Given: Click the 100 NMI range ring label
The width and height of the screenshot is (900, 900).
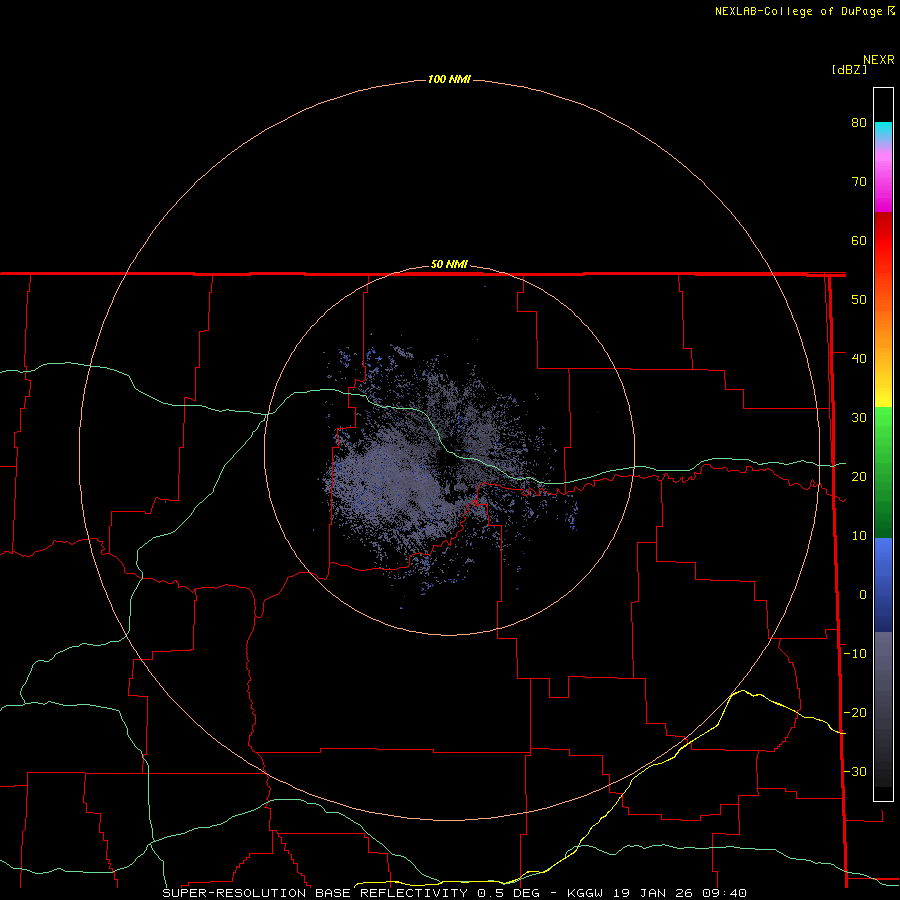Looking at the screenshot, I should tap(449, 79).
